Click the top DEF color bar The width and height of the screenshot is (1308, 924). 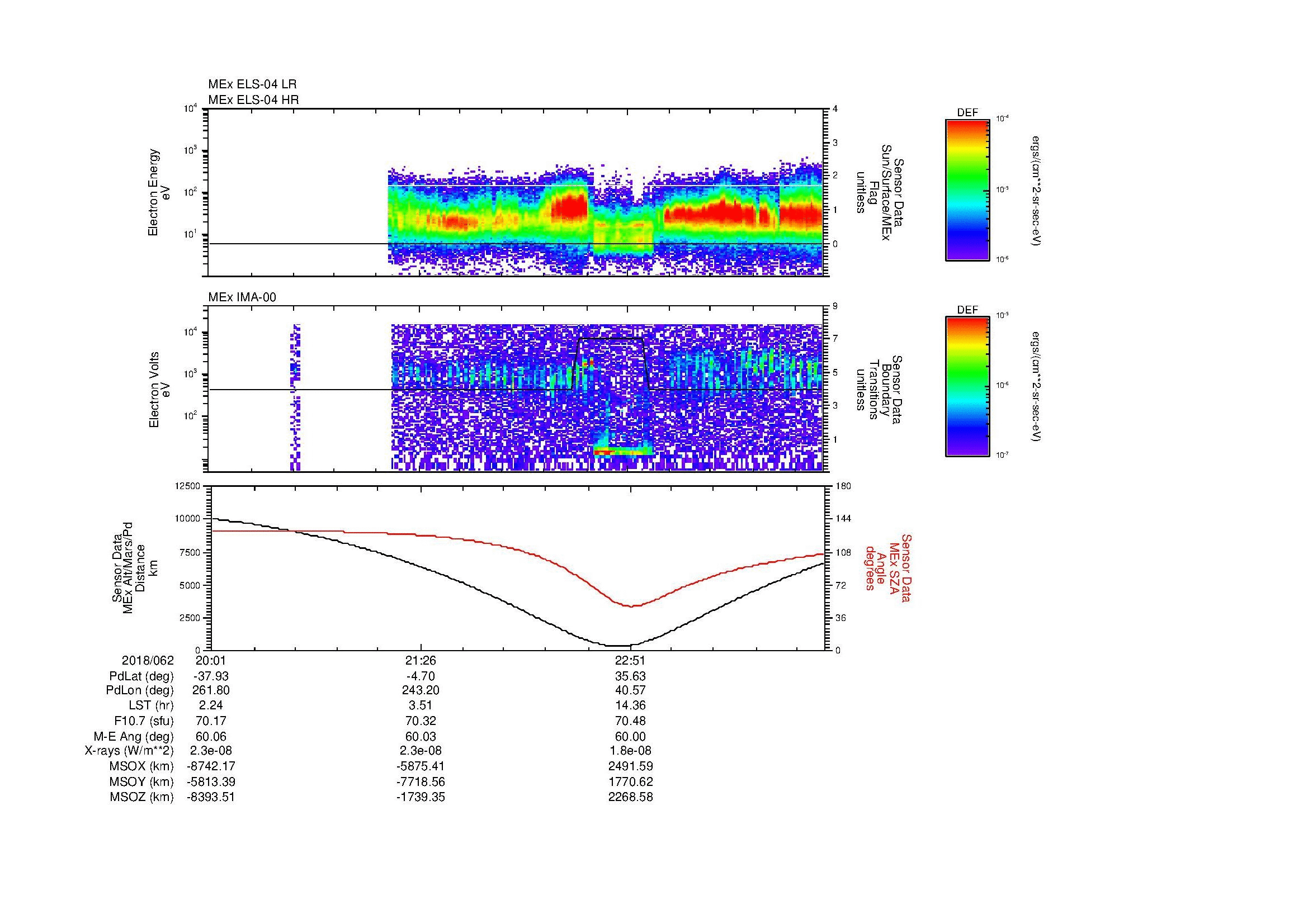pyautogui.click(x=967, y=189)
